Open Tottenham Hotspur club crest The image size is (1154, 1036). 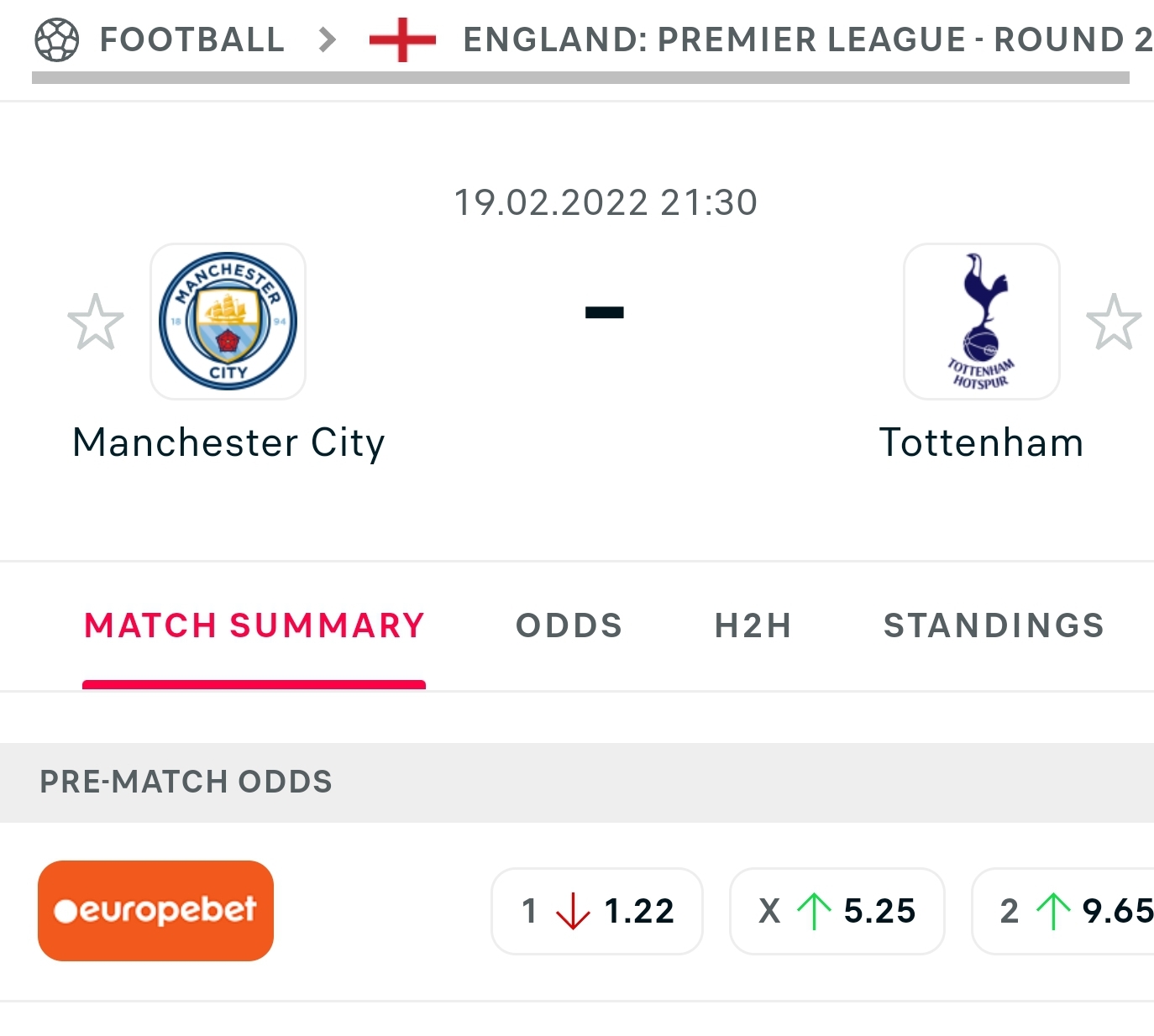(x=981, y=322)
